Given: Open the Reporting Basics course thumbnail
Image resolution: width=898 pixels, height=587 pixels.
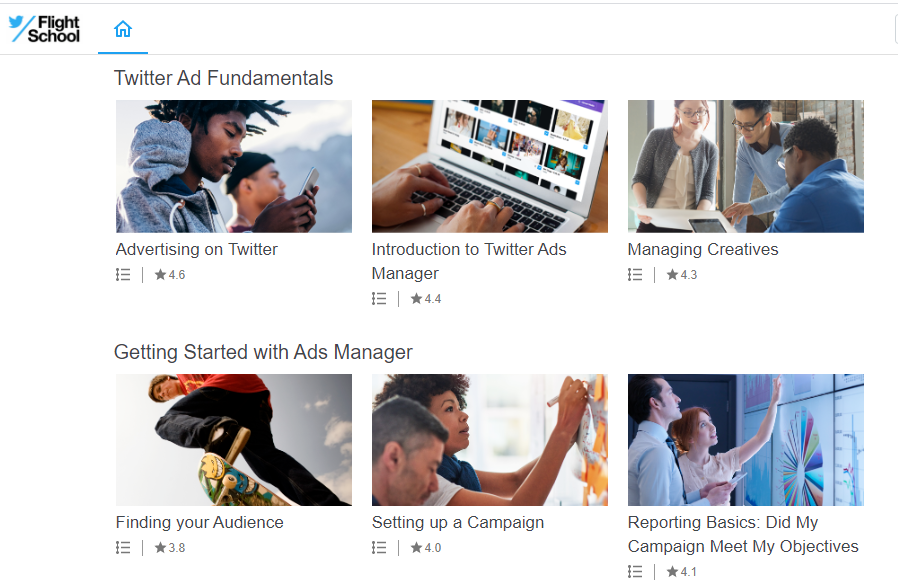Looking at the screenshot, I should (746, 440).
